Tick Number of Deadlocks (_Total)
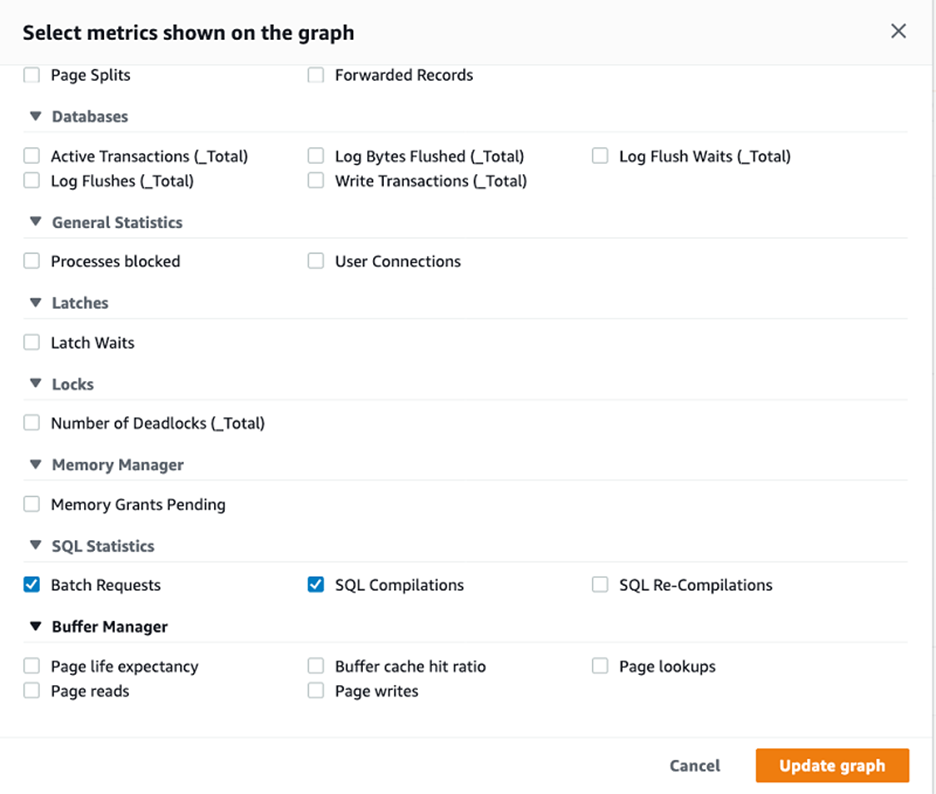This screenshot has width=936, height=794. point(32,423)
